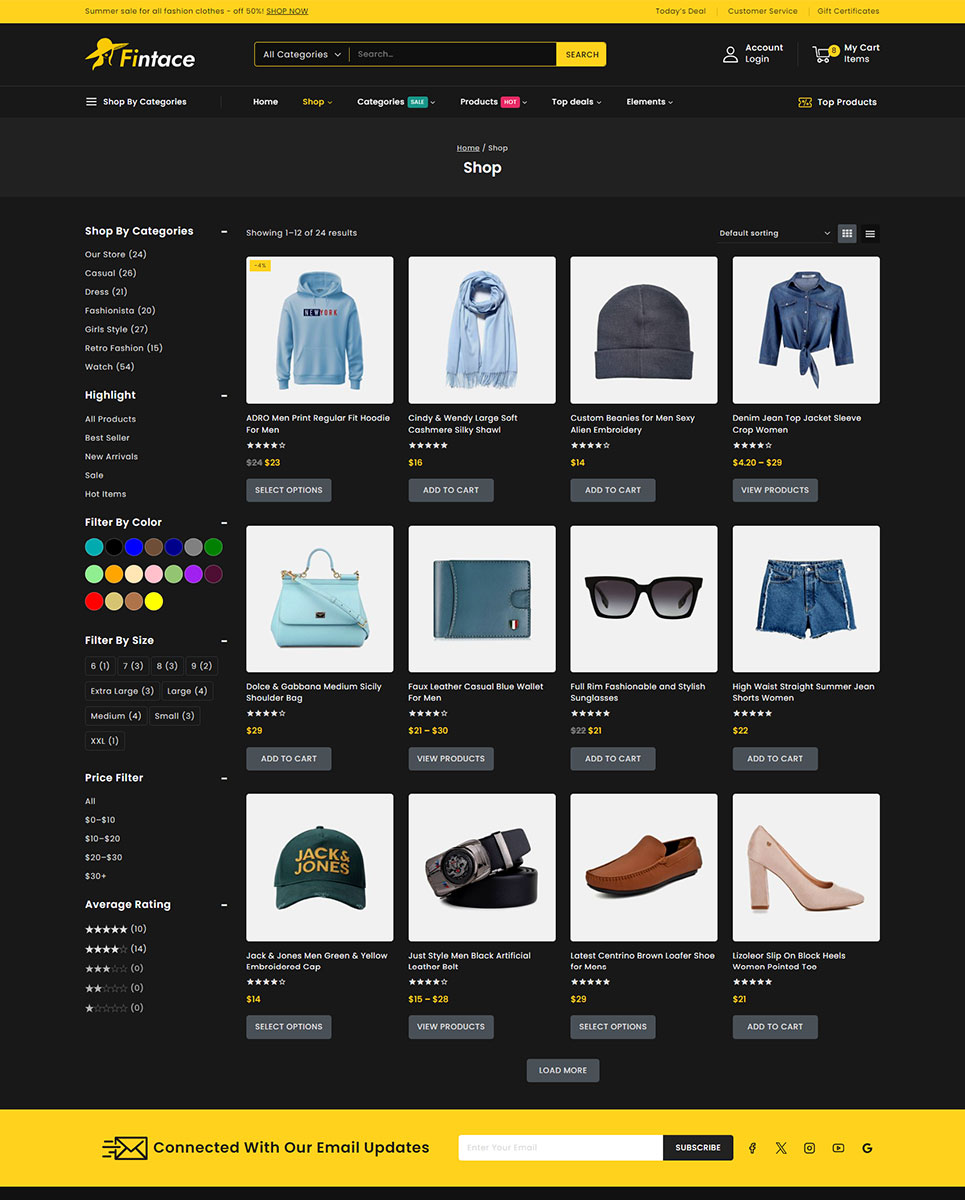965x1200 pixels.
Task: Click the Fintace logo
Action: pos(140,55)
